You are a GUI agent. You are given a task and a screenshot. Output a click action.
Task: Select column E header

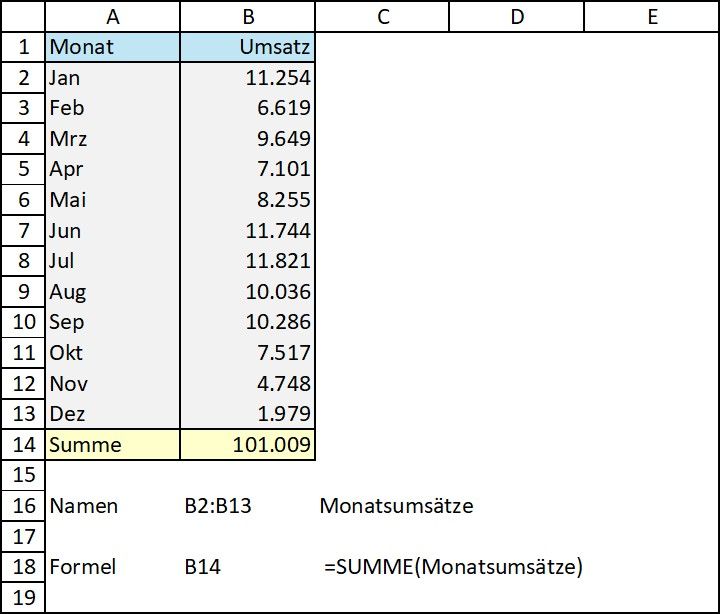pyautogui.click(x=651, y=16)
